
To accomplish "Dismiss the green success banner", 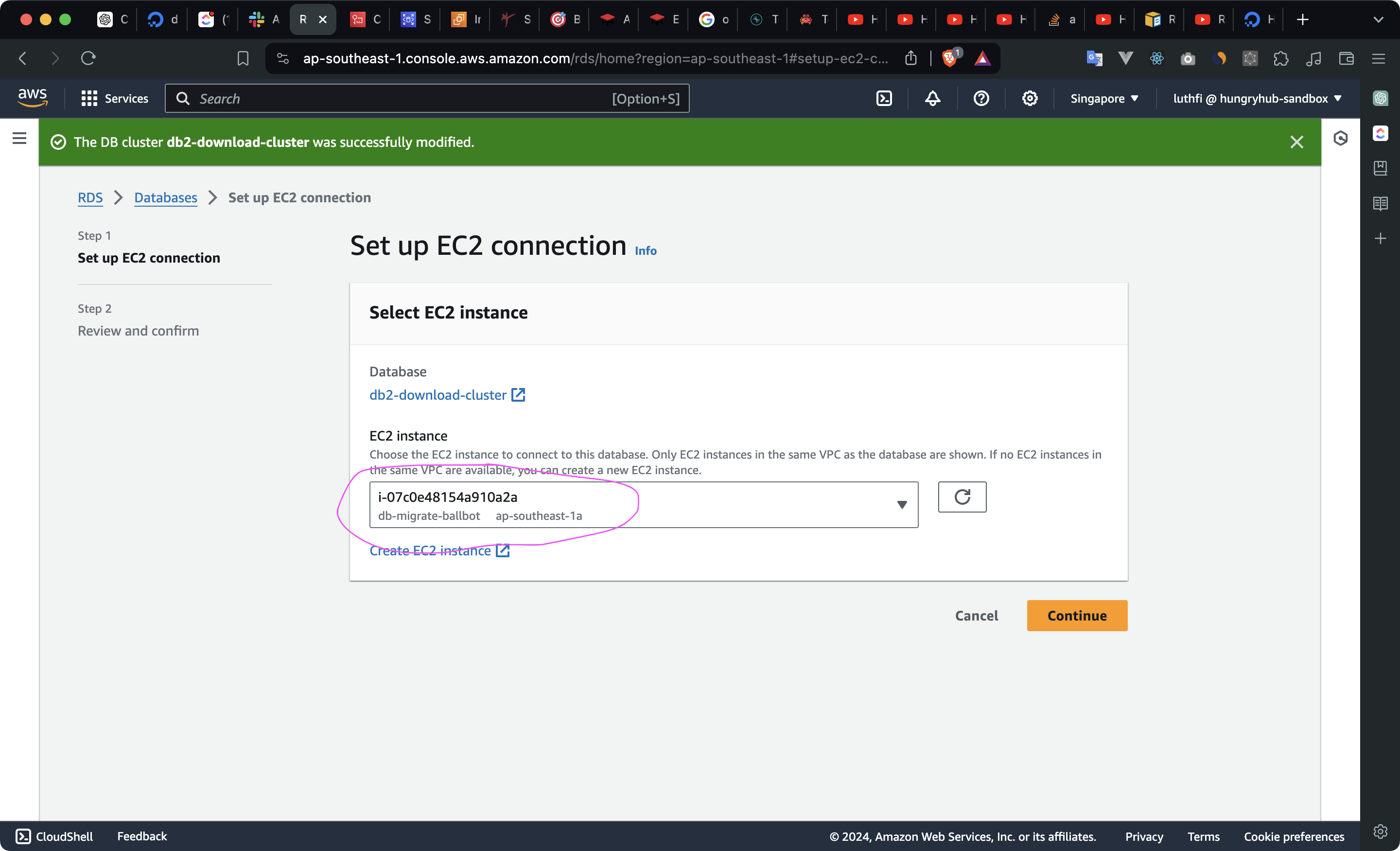I will click(1296, 142).
